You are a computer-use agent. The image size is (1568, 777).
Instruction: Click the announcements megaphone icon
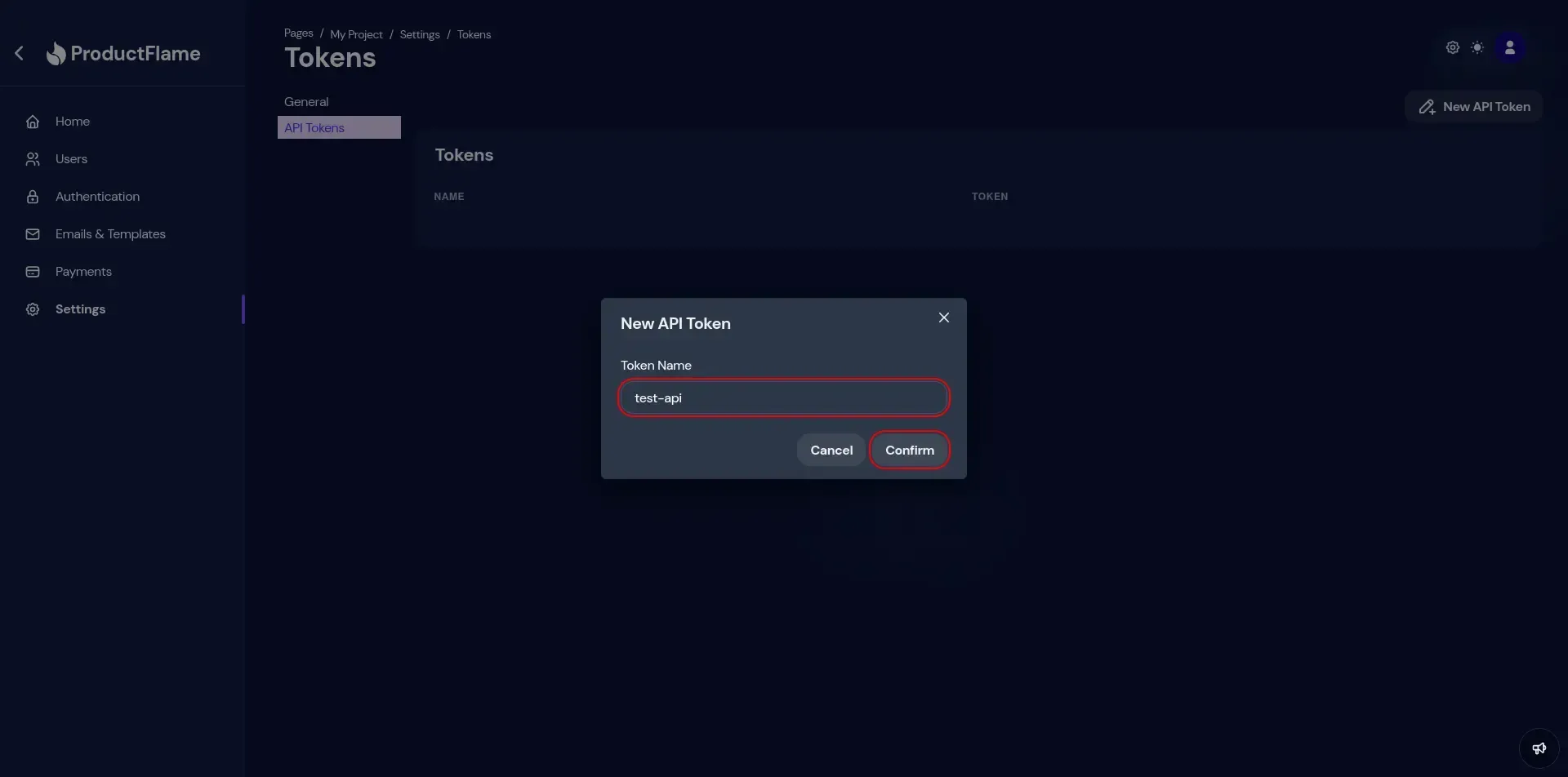(1539, 748)
